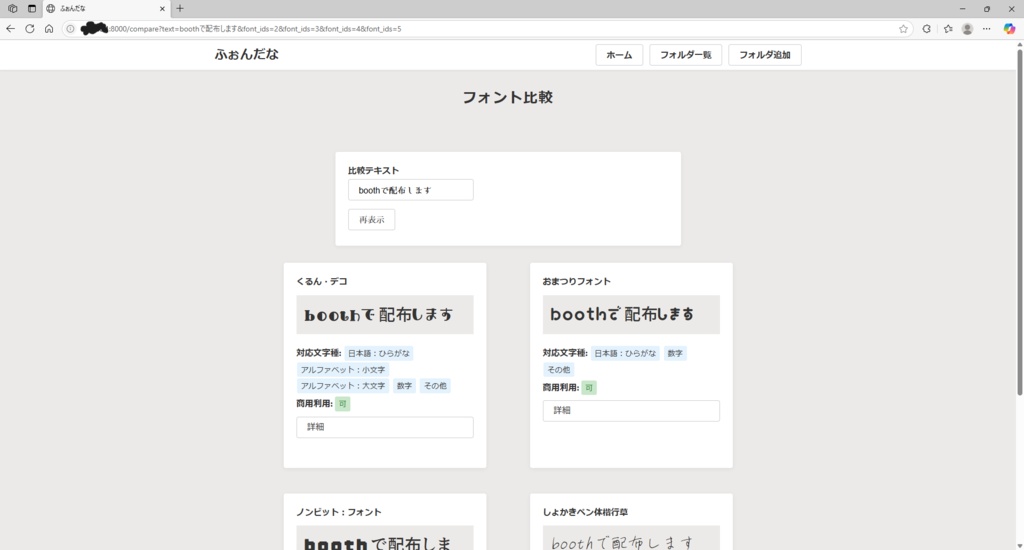Click the くるん・デコ font preview
The image size is (1024, 550).
(x=385, y=315)
